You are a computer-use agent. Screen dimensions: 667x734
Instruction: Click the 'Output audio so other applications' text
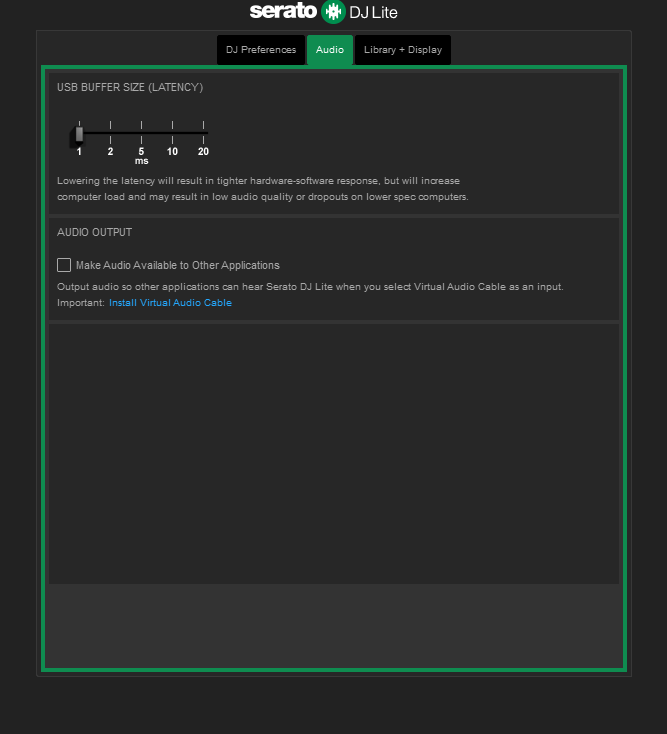310,286
